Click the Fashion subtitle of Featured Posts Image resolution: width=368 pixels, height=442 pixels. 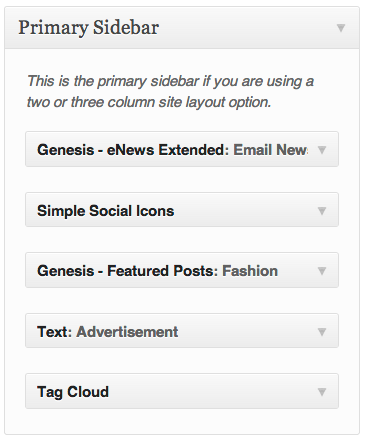pyautogui.click(x=250, y=271)
